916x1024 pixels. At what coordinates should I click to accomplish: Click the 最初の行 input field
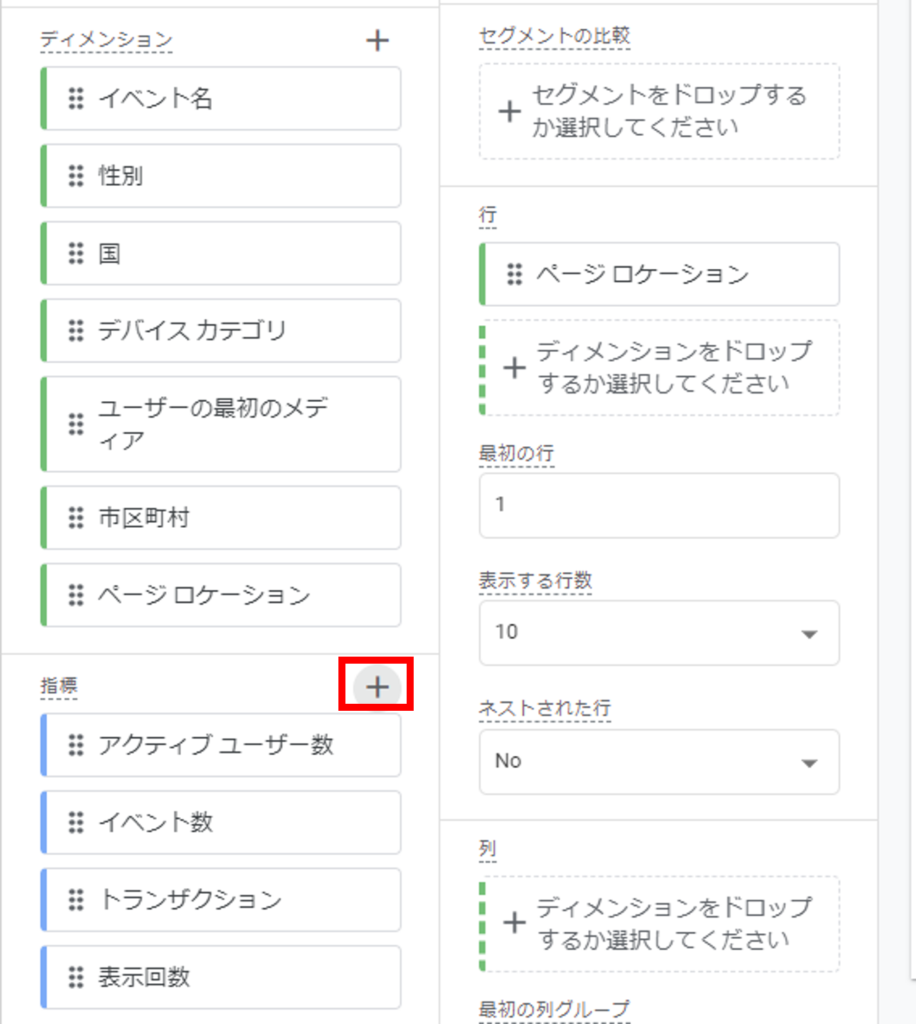click(x=659, y=505)
